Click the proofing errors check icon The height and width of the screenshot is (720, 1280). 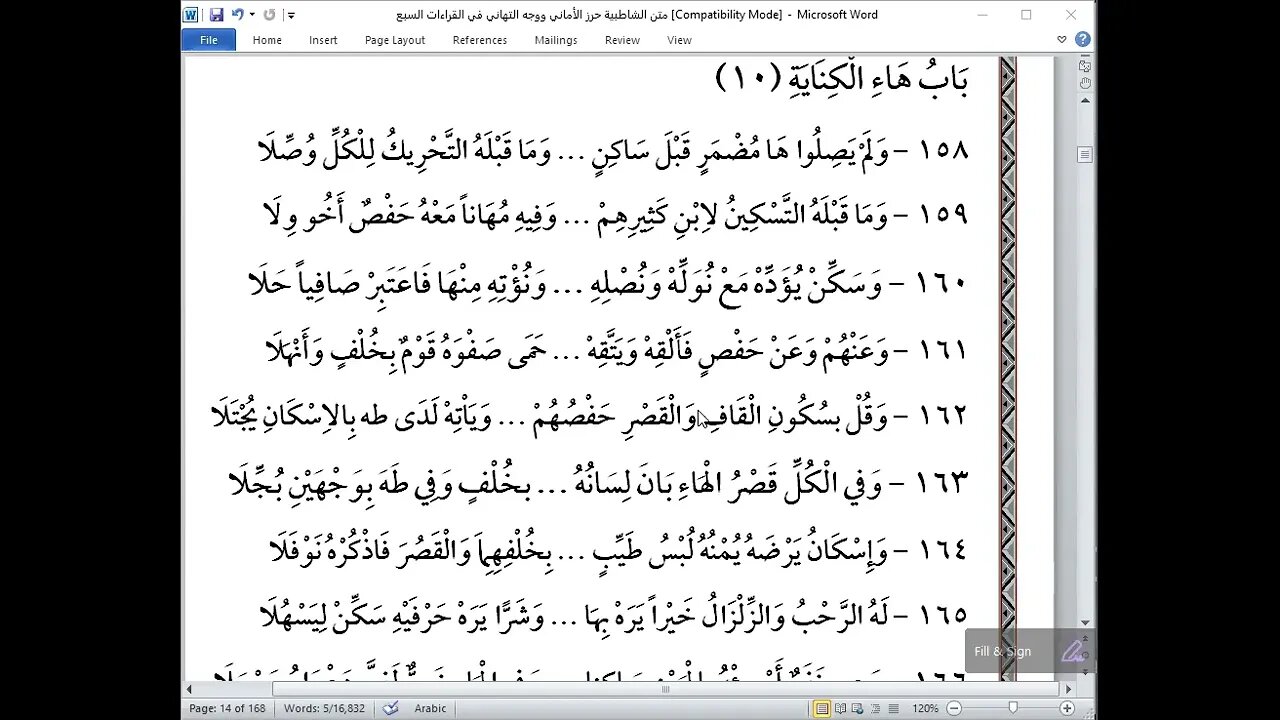[x=391, y=708]
